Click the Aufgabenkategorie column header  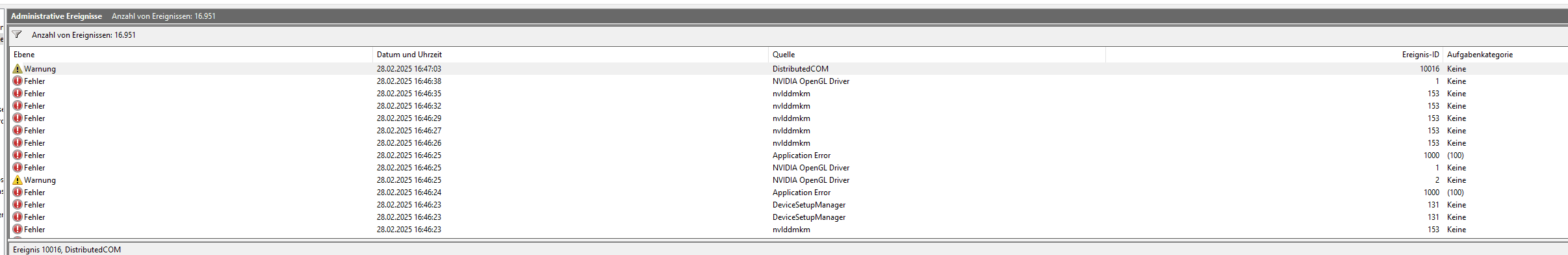1480,55
